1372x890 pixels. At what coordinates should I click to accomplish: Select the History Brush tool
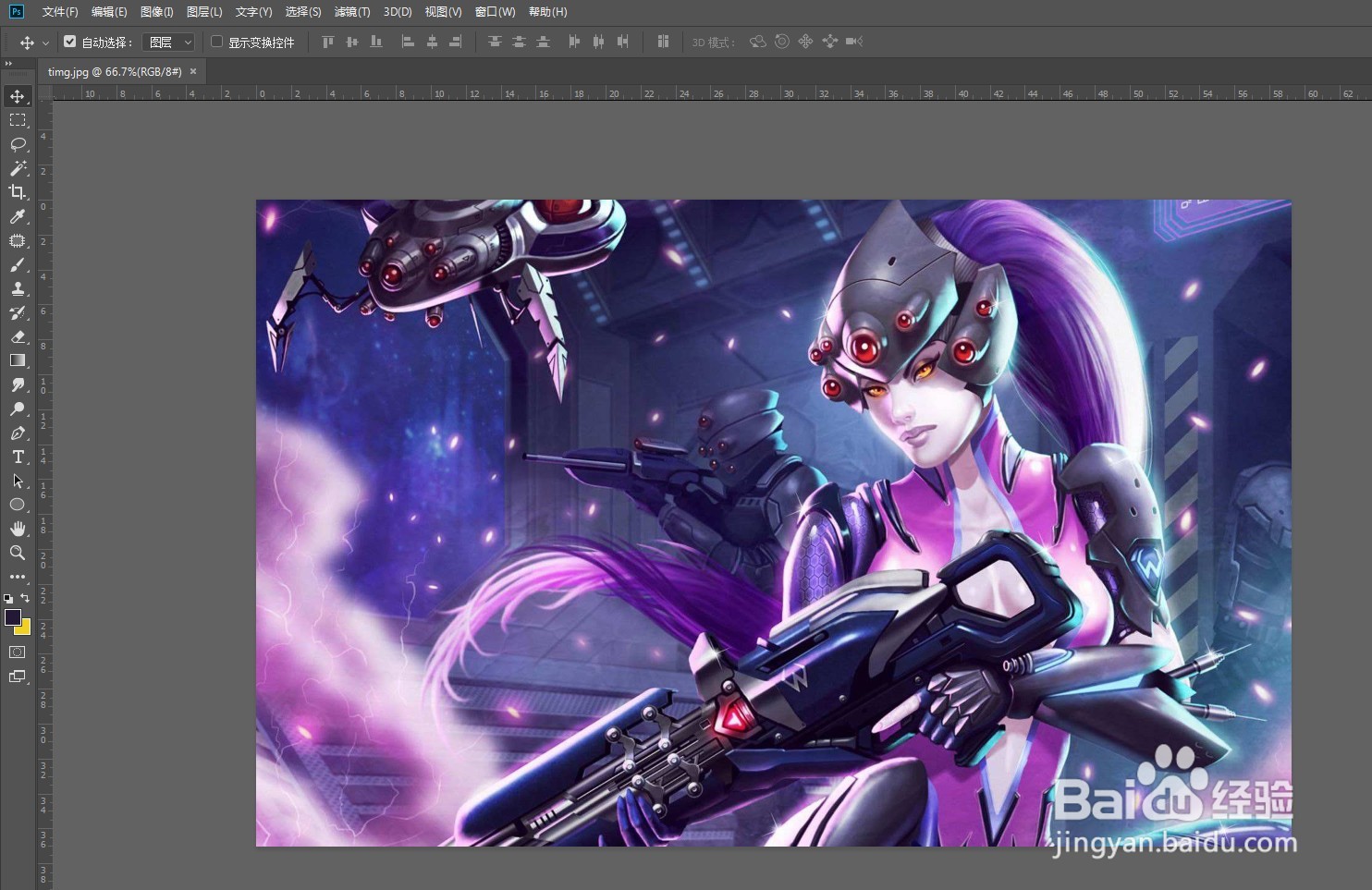[18, 312]
